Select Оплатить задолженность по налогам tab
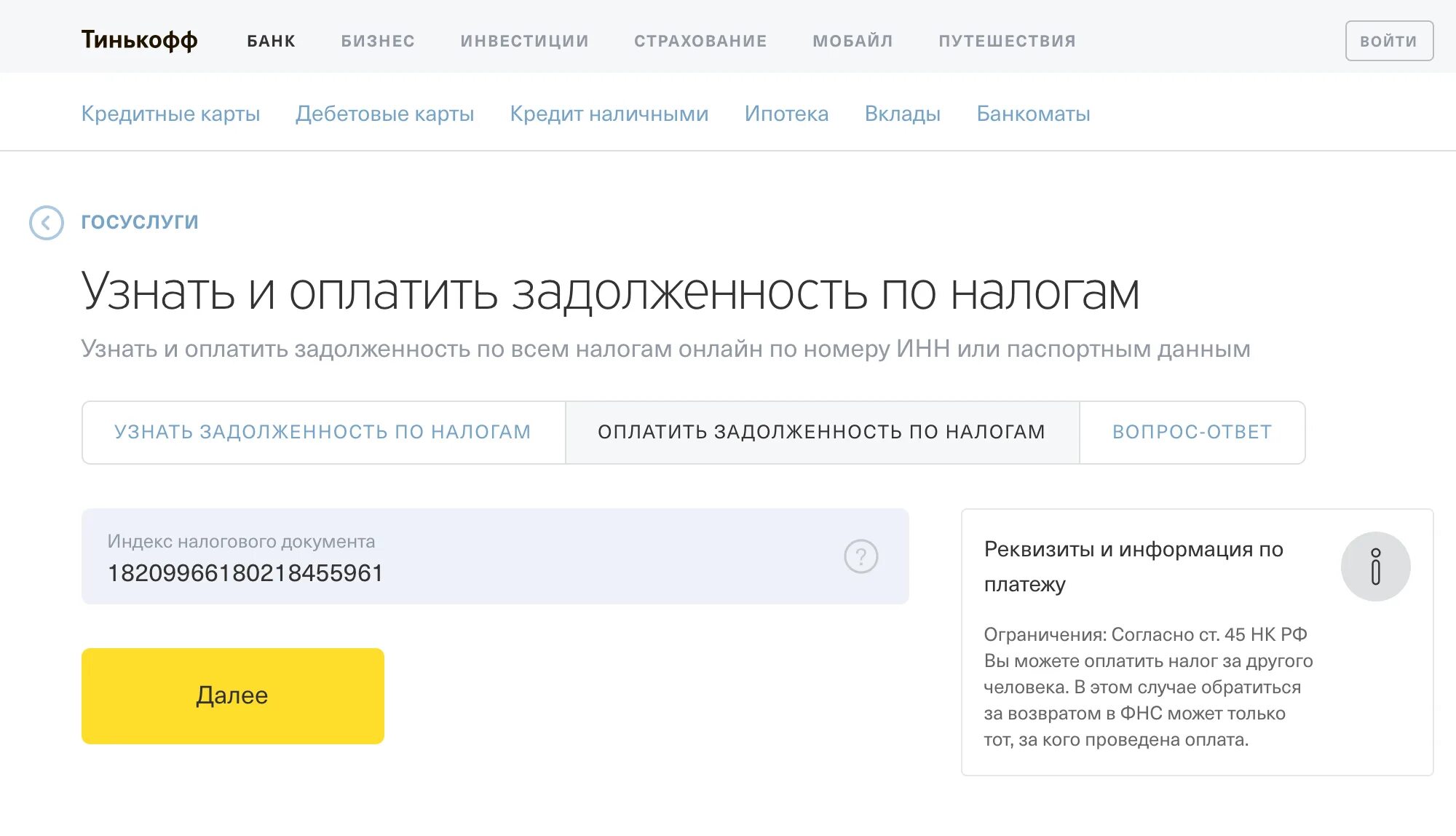The height and width of the screenshot is (836, 1456). coord(822,433)
